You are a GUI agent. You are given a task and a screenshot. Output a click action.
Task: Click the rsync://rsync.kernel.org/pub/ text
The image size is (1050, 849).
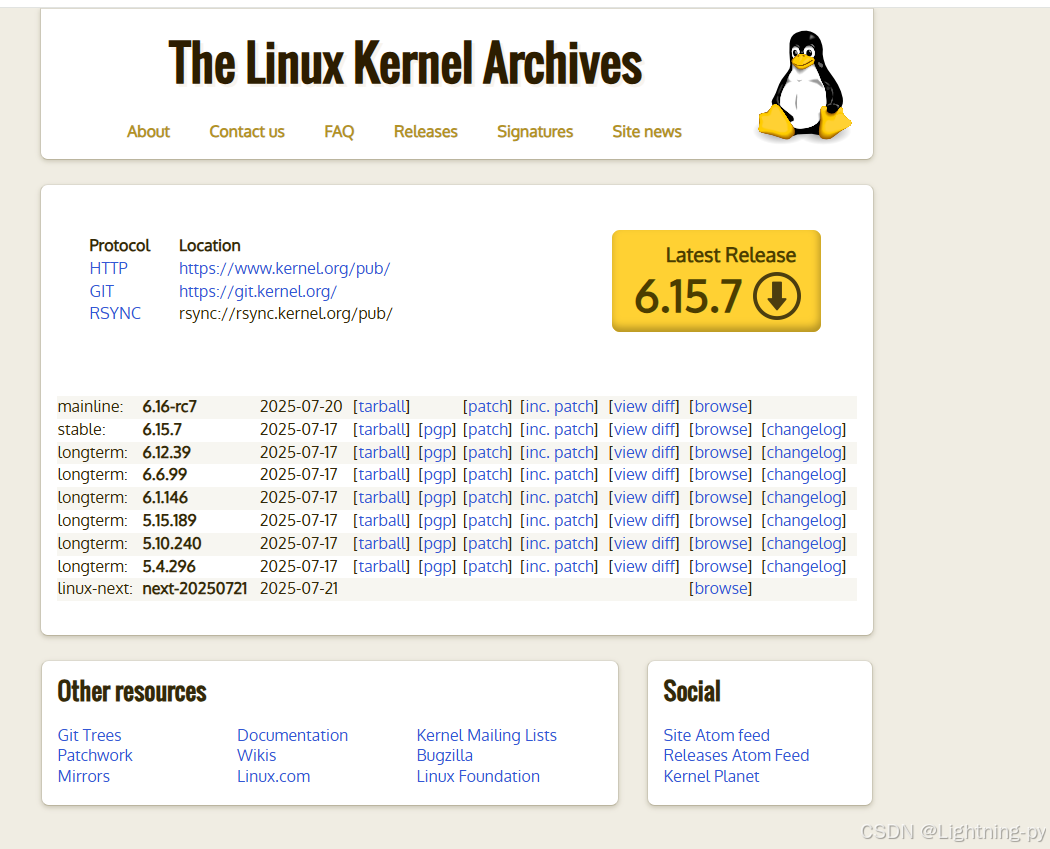click(285, 313)
